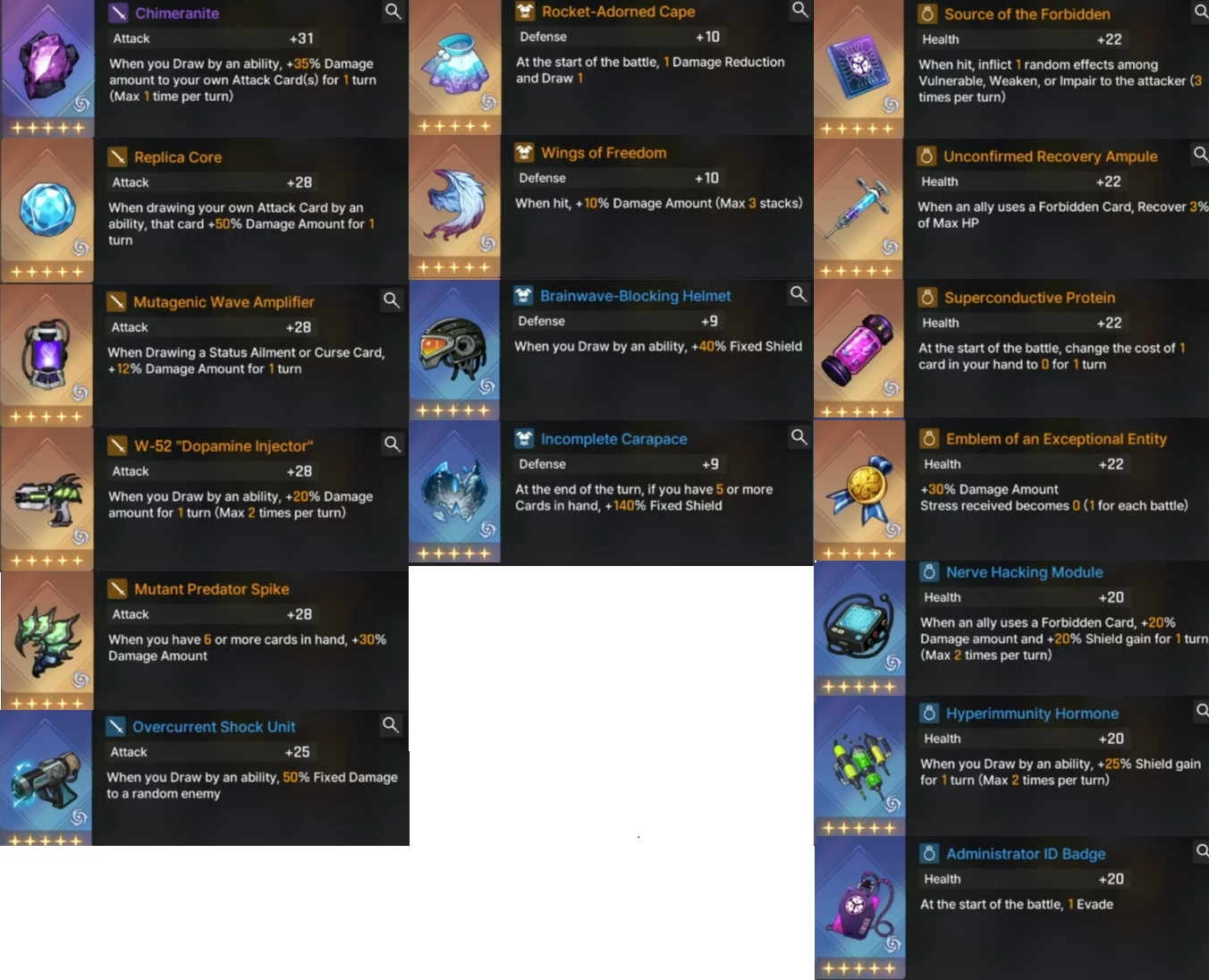Open the Overcurrent Shock Unit title link

[214, 727]
